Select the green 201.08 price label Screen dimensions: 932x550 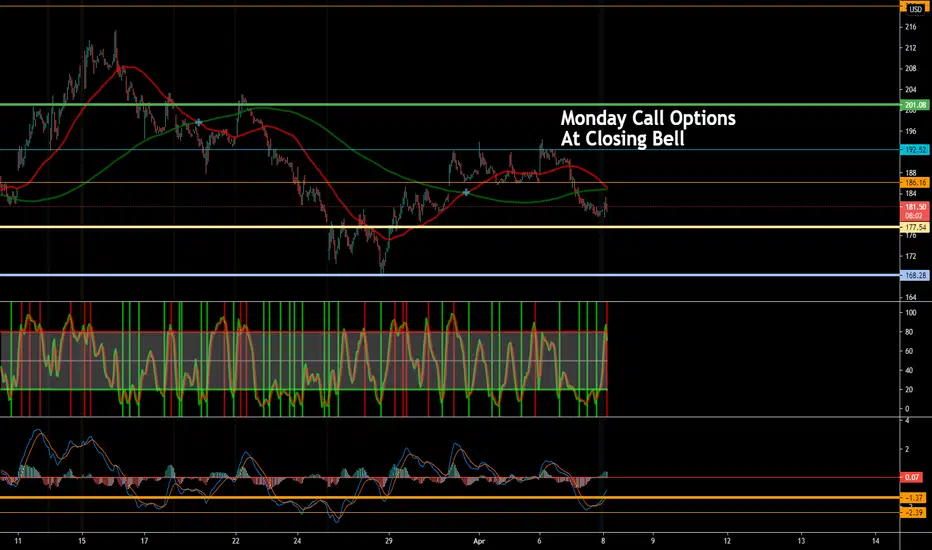(915, 105)
